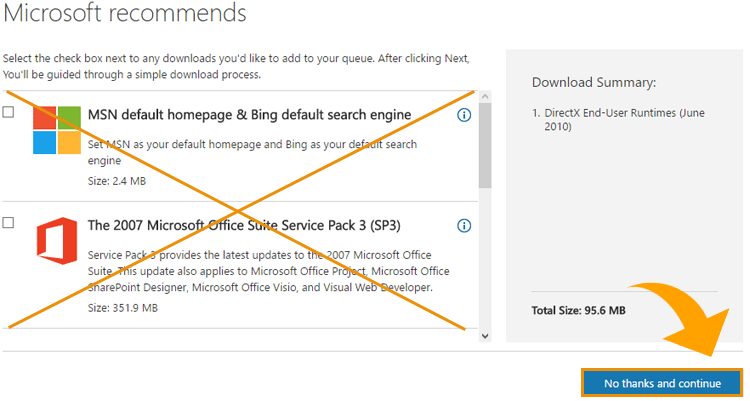Click The 2007 Microsoft Office Suite Service Pack 3 title
The height and width of the screenshot is (401, 750).
click(244, 225)
